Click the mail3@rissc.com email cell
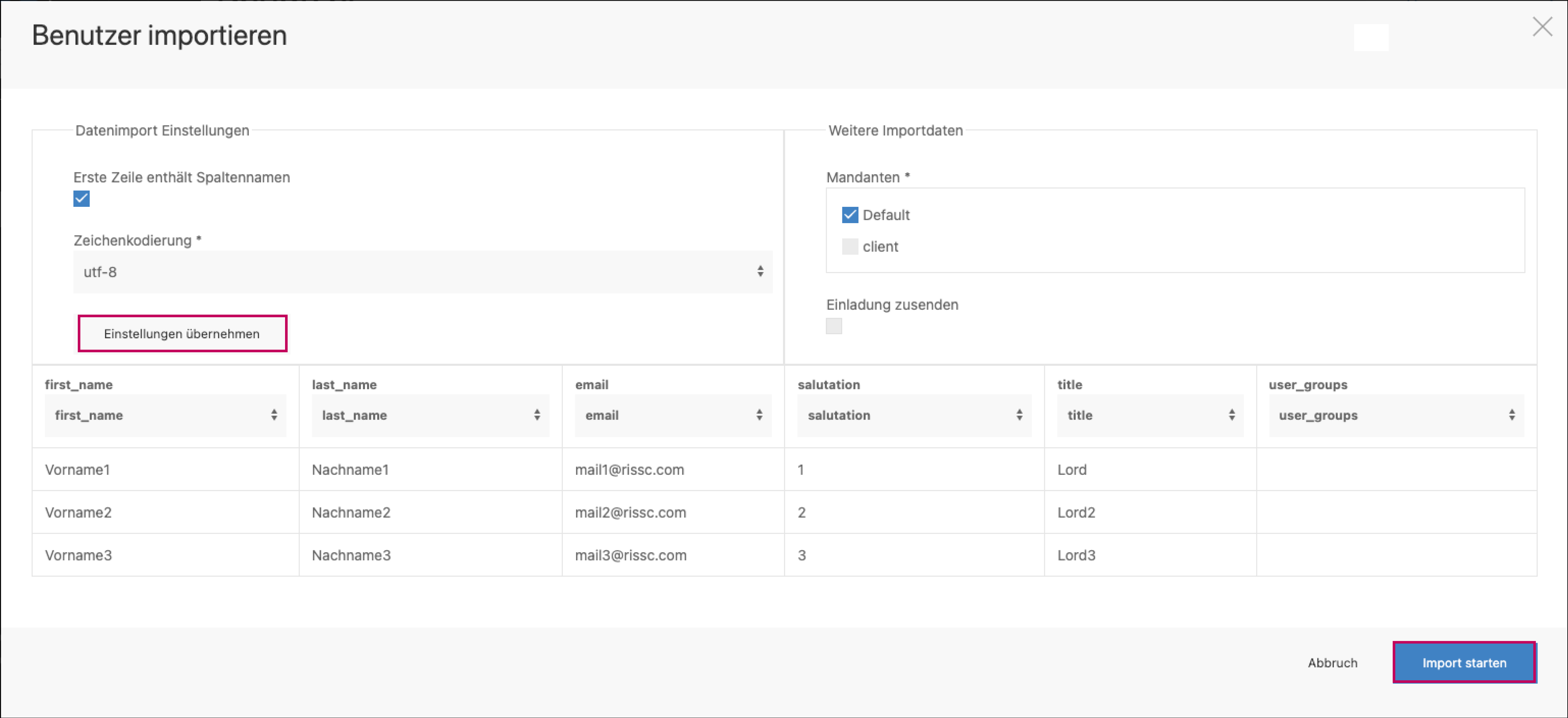The image size is (1568, 718). (x=631, y=555)
